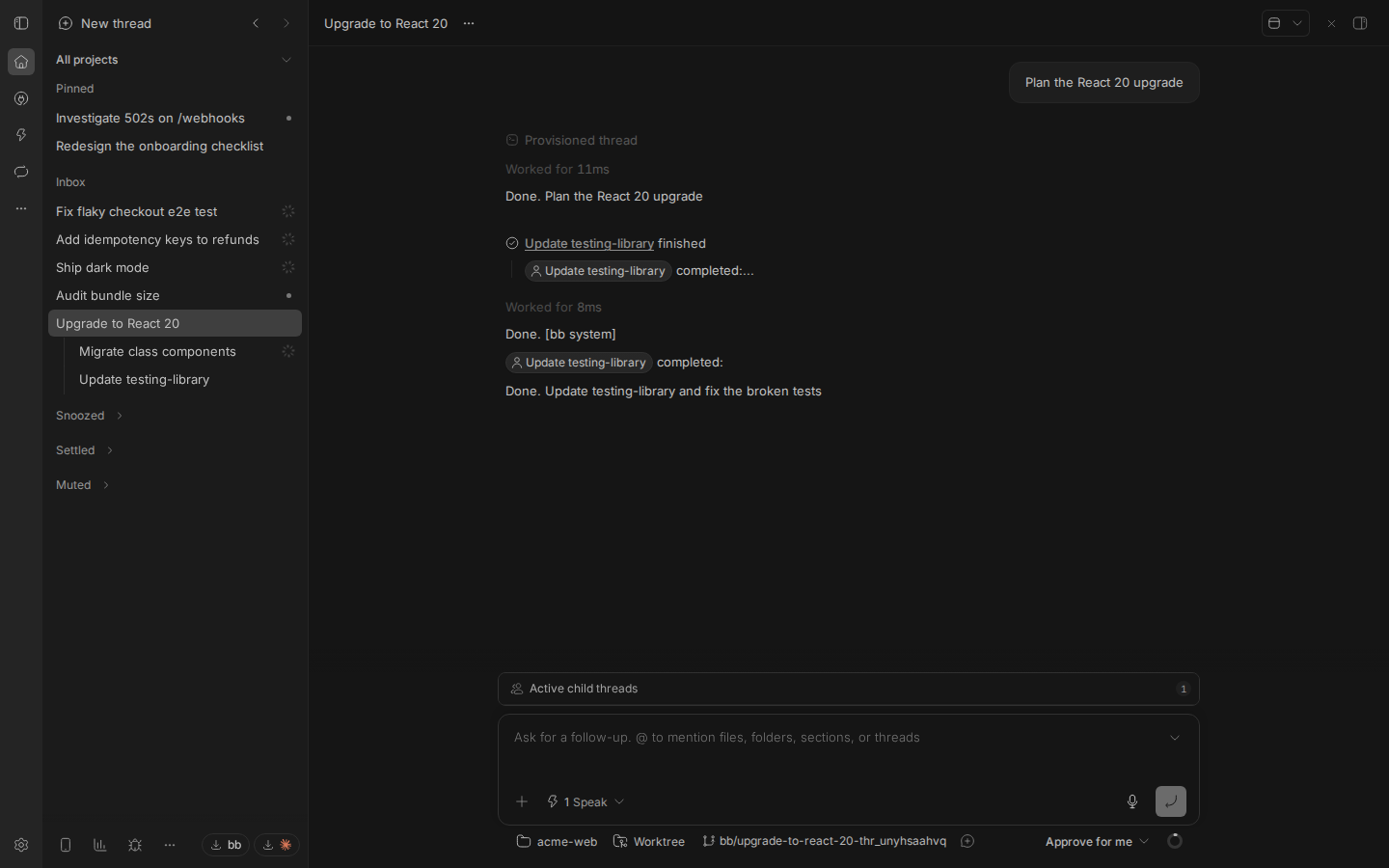This screenshot has height=868, width=1389.
Task: Navigate forward with the right arrow
Action: click(286, 23)
